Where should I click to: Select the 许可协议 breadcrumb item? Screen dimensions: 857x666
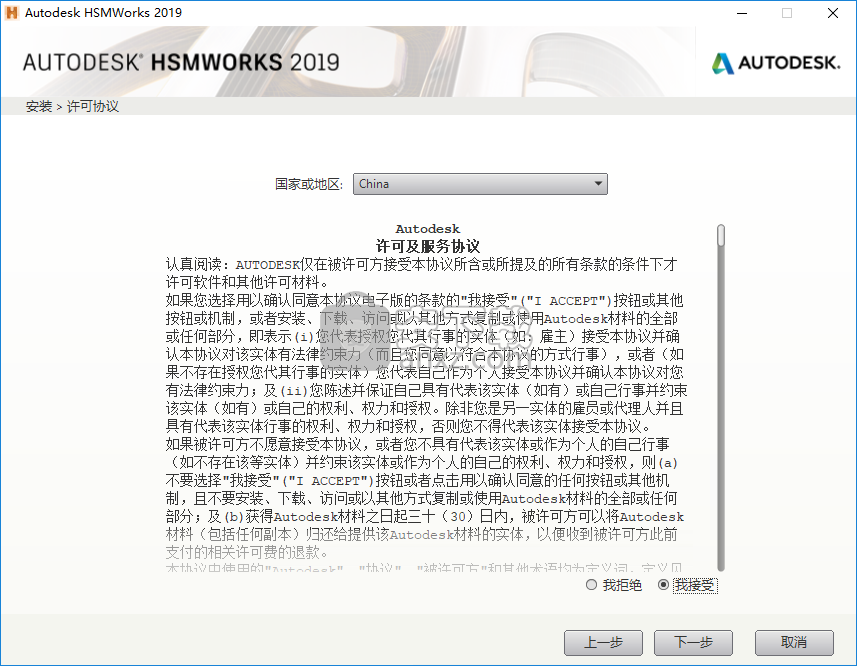pyautogui.click(x=93, y=106)
